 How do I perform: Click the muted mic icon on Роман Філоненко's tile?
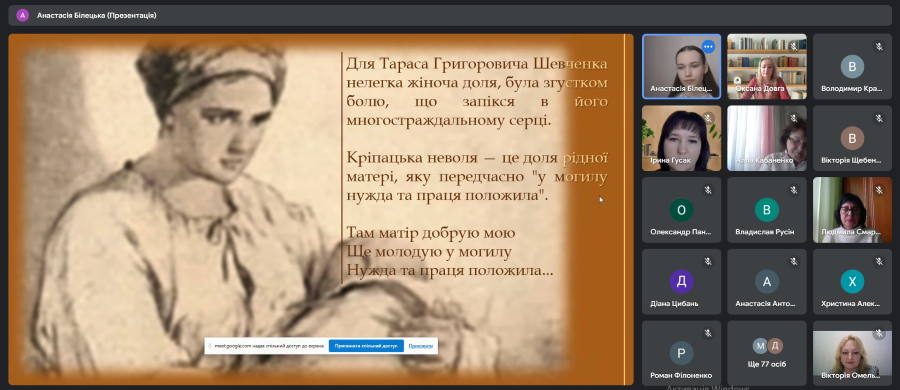[708, 333]
